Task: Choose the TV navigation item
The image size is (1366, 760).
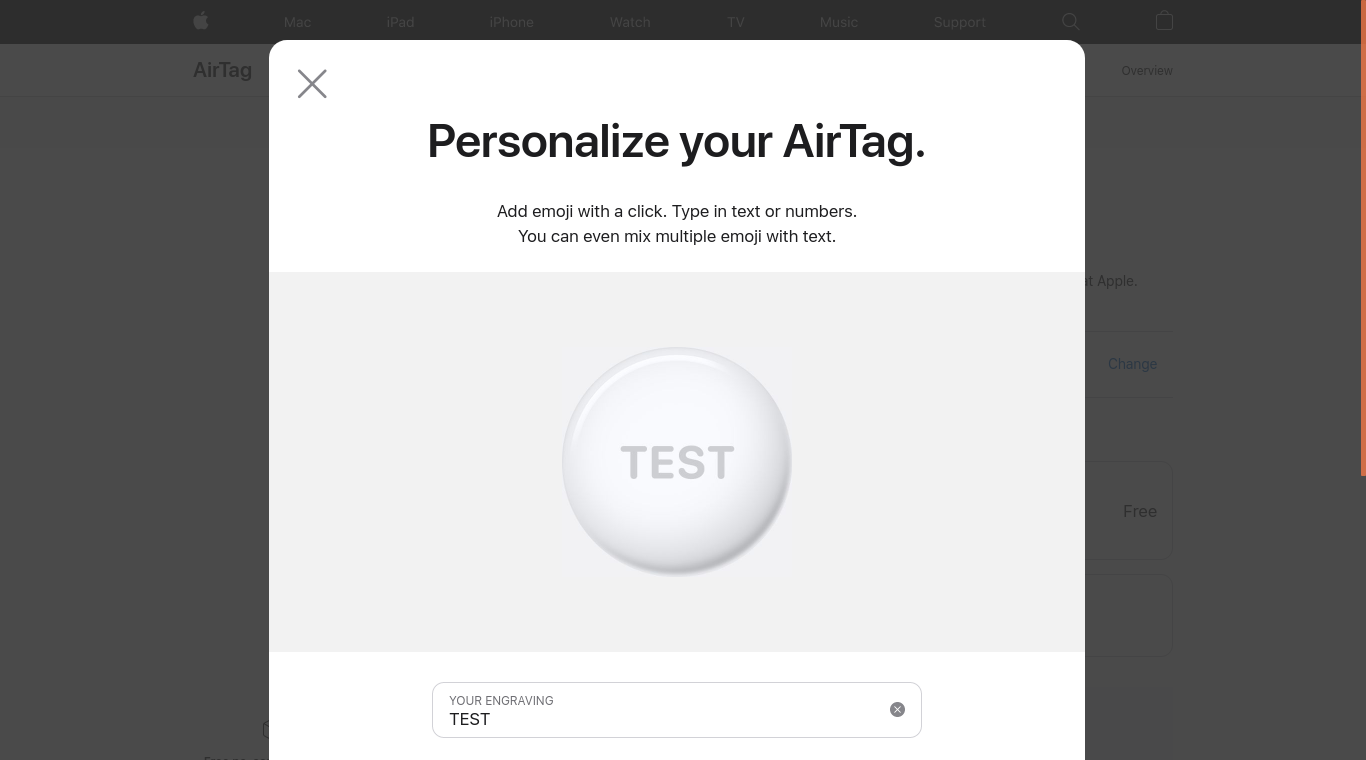Action: [x=736, y=22]
